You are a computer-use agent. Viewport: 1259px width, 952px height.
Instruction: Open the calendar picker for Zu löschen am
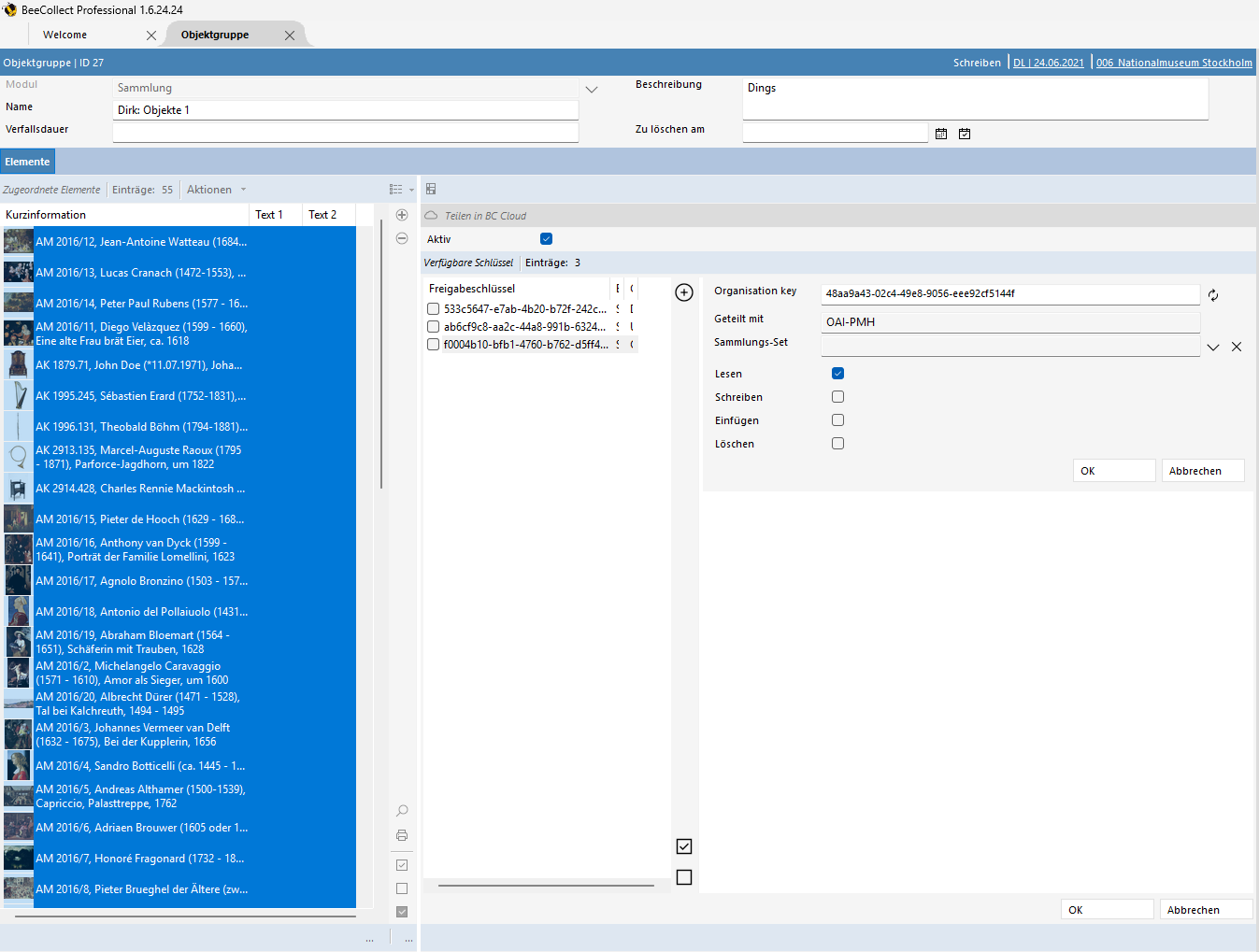941,133
